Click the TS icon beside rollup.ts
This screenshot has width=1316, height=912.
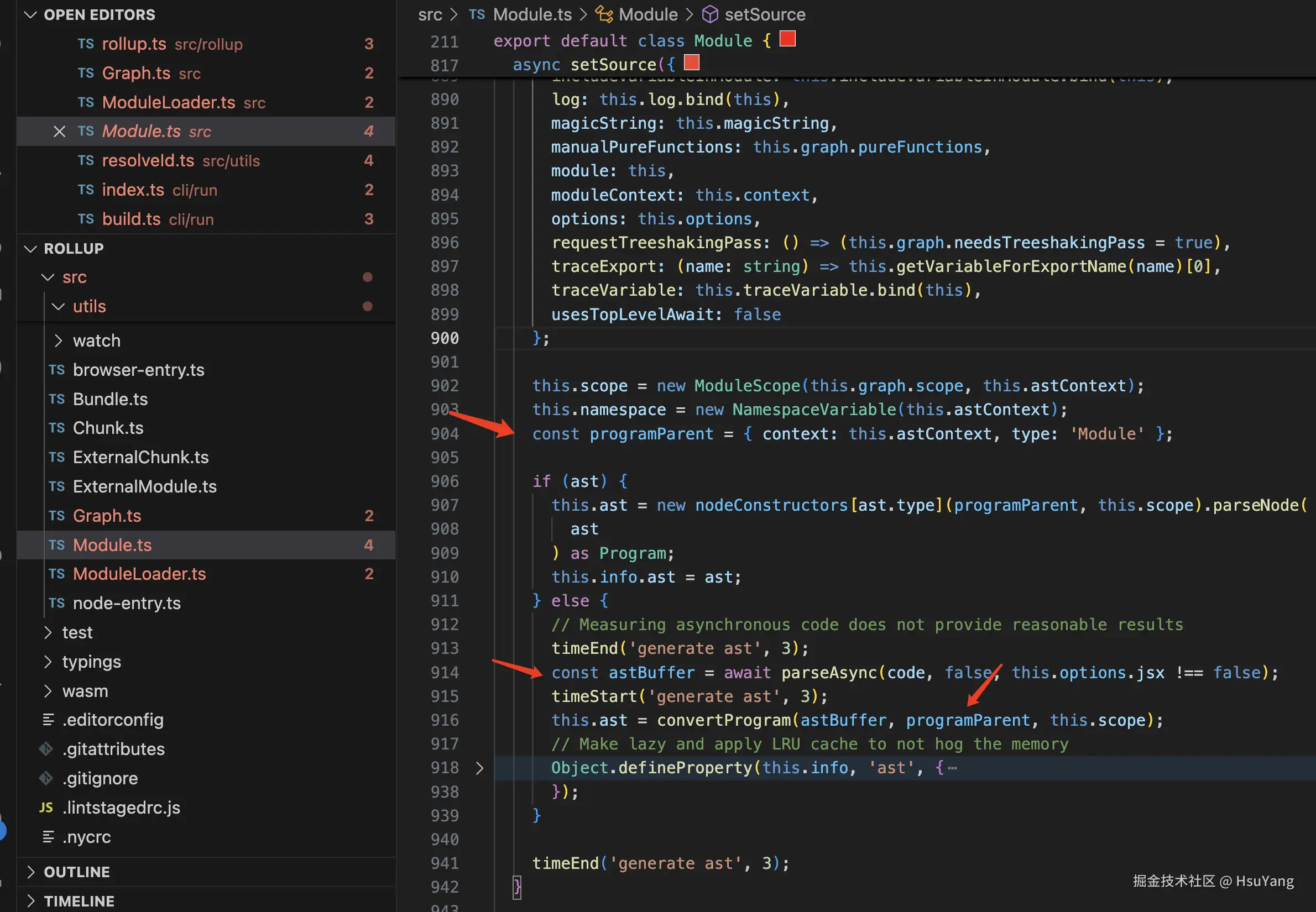click(x=86, y=44)
